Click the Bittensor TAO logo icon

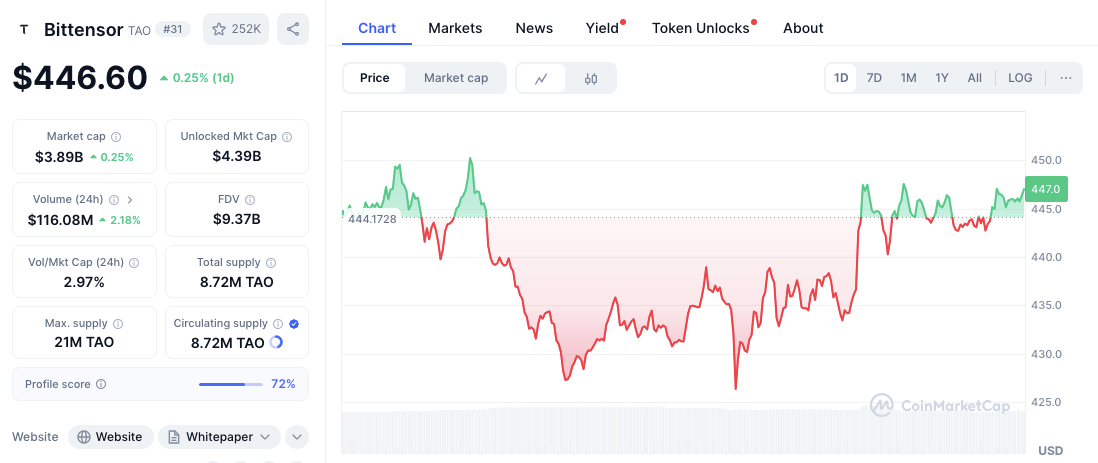point(24,30)
